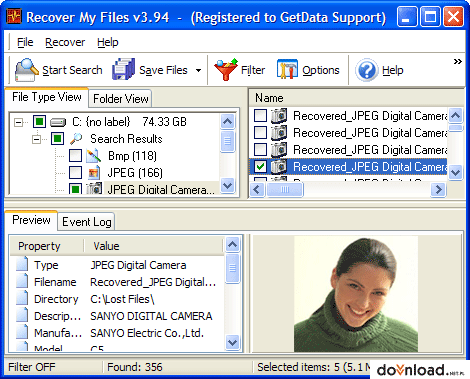The width and height of the screenshot is (470, 379).
Task: Click the property list vertical scroll thumb
Action: 233,268
